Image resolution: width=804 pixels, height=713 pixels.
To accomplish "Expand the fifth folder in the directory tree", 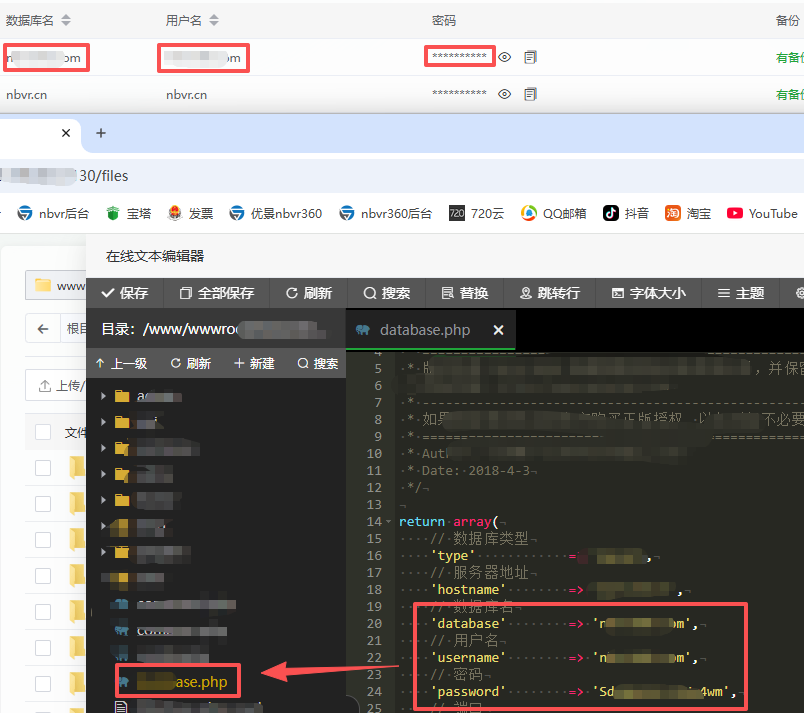I will 103,500.
